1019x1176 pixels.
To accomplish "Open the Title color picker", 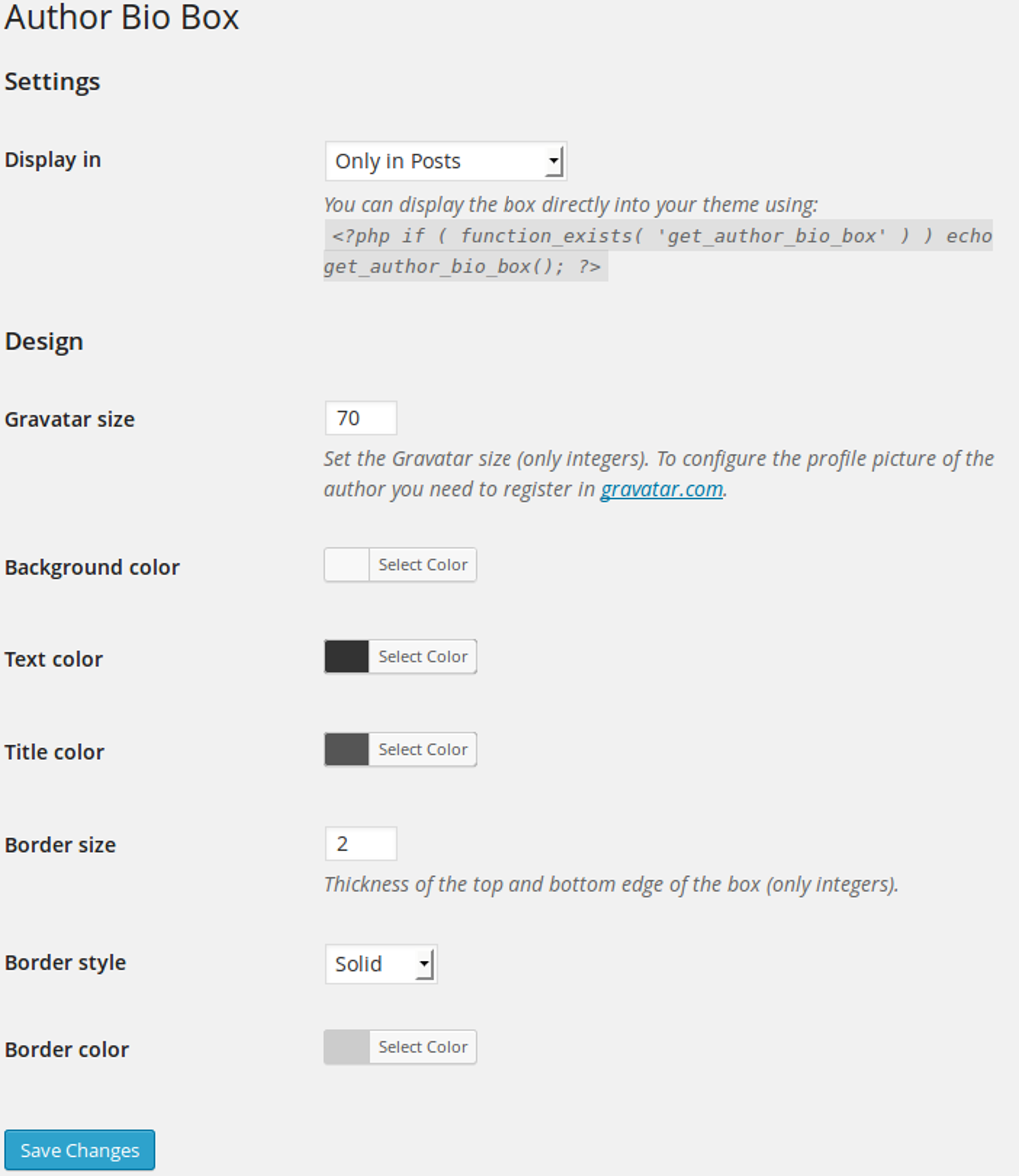I will [421, 749].
